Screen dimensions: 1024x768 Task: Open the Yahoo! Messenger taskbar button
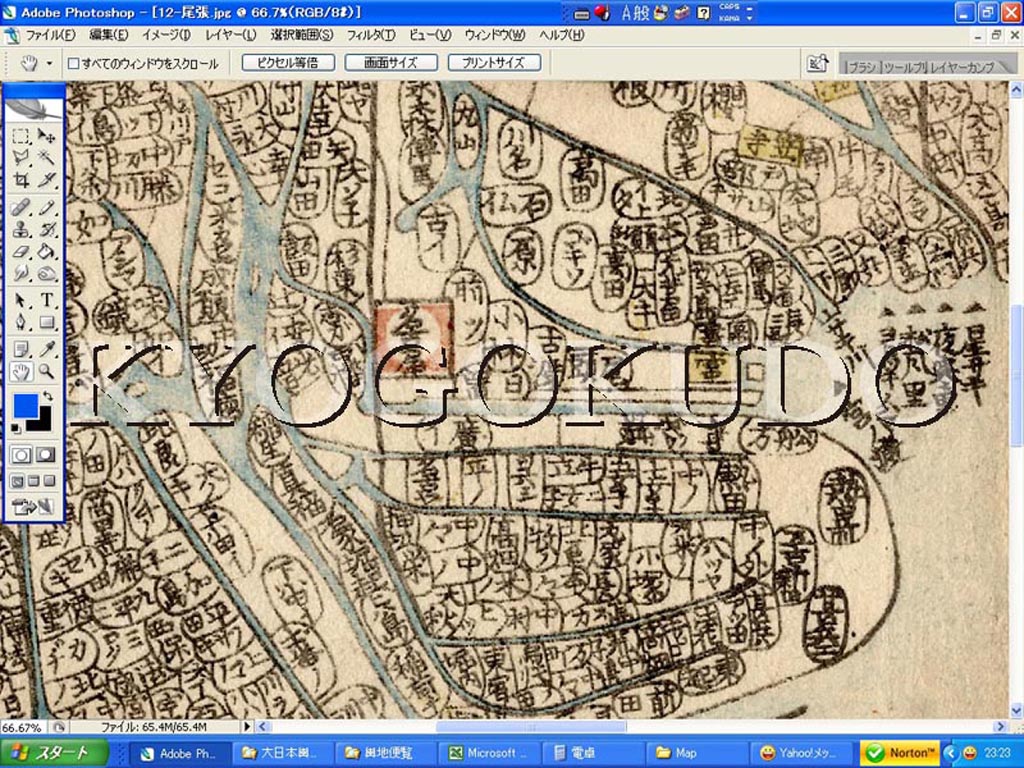pos(799,753)
